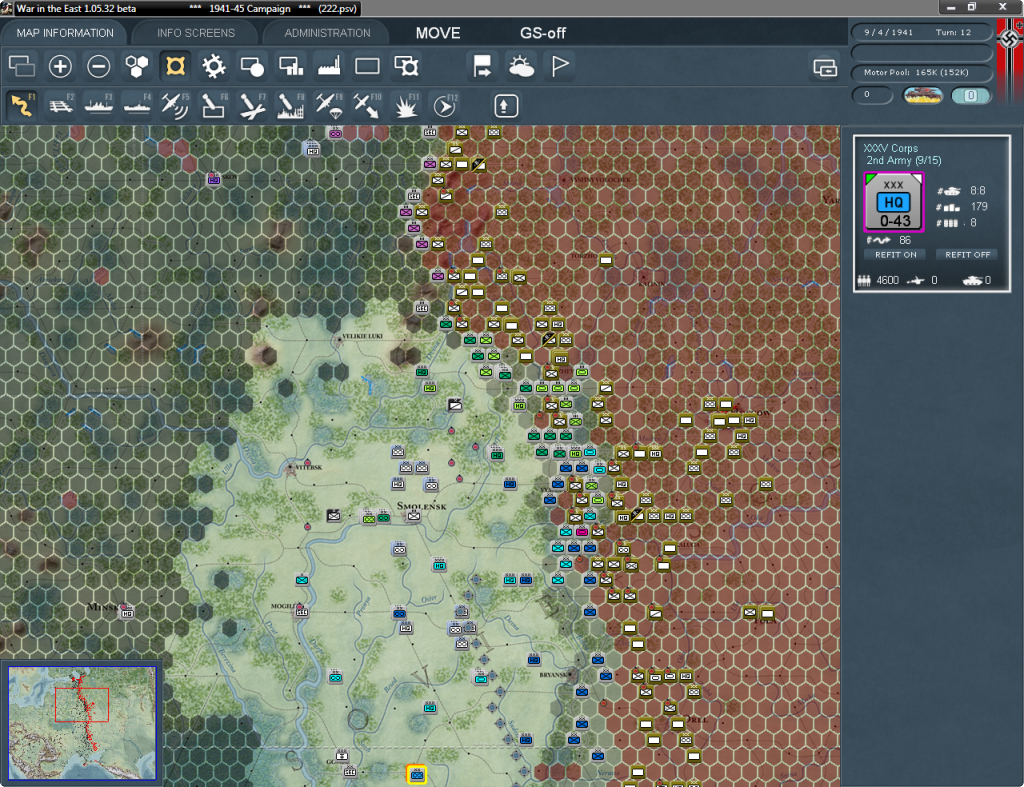Click the Vitebsk city label on map

point(308,468)
